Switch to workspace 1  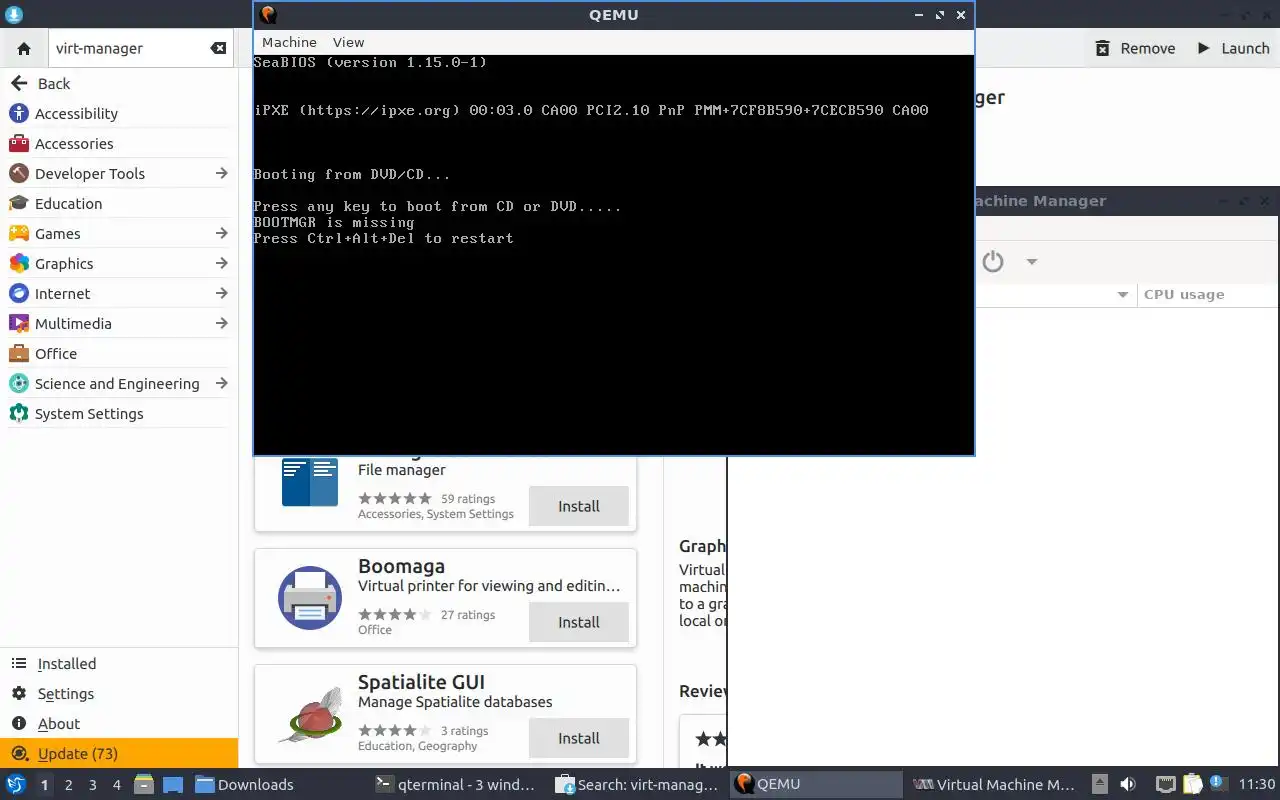pyautogui.click(x=44, y=785)
